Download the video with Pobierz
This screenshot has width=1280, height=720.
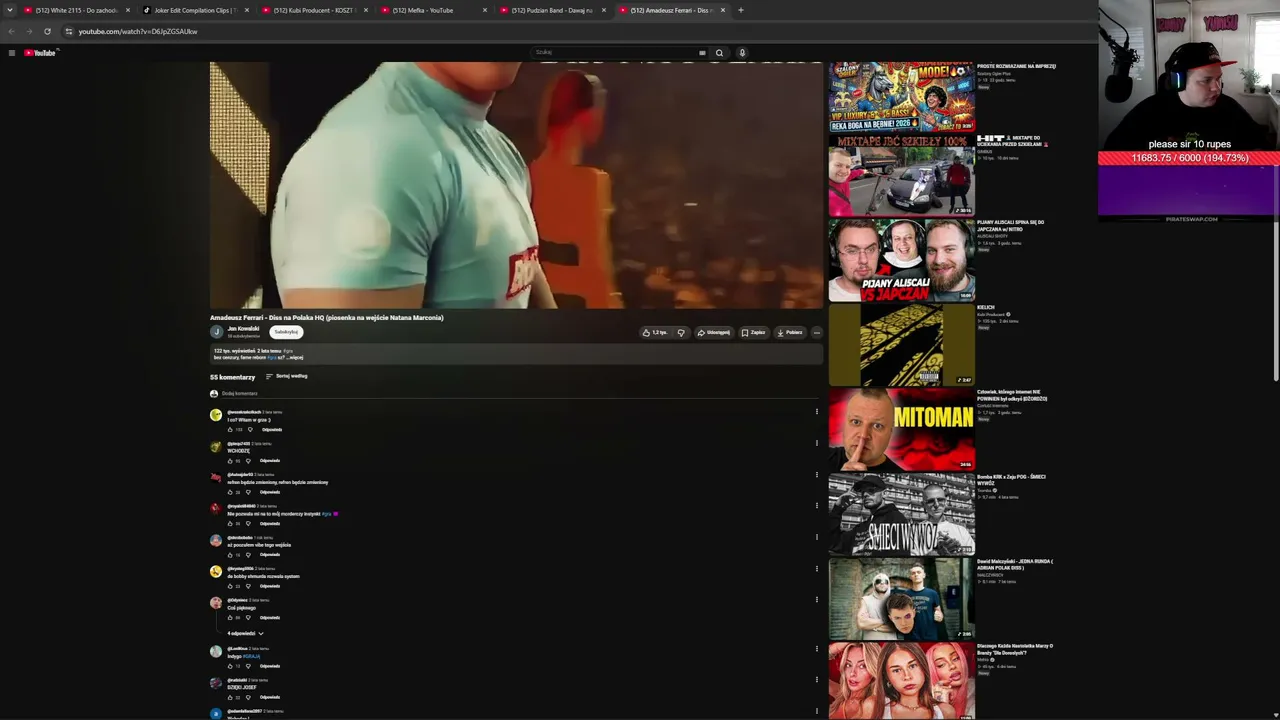tap(789, 332)
